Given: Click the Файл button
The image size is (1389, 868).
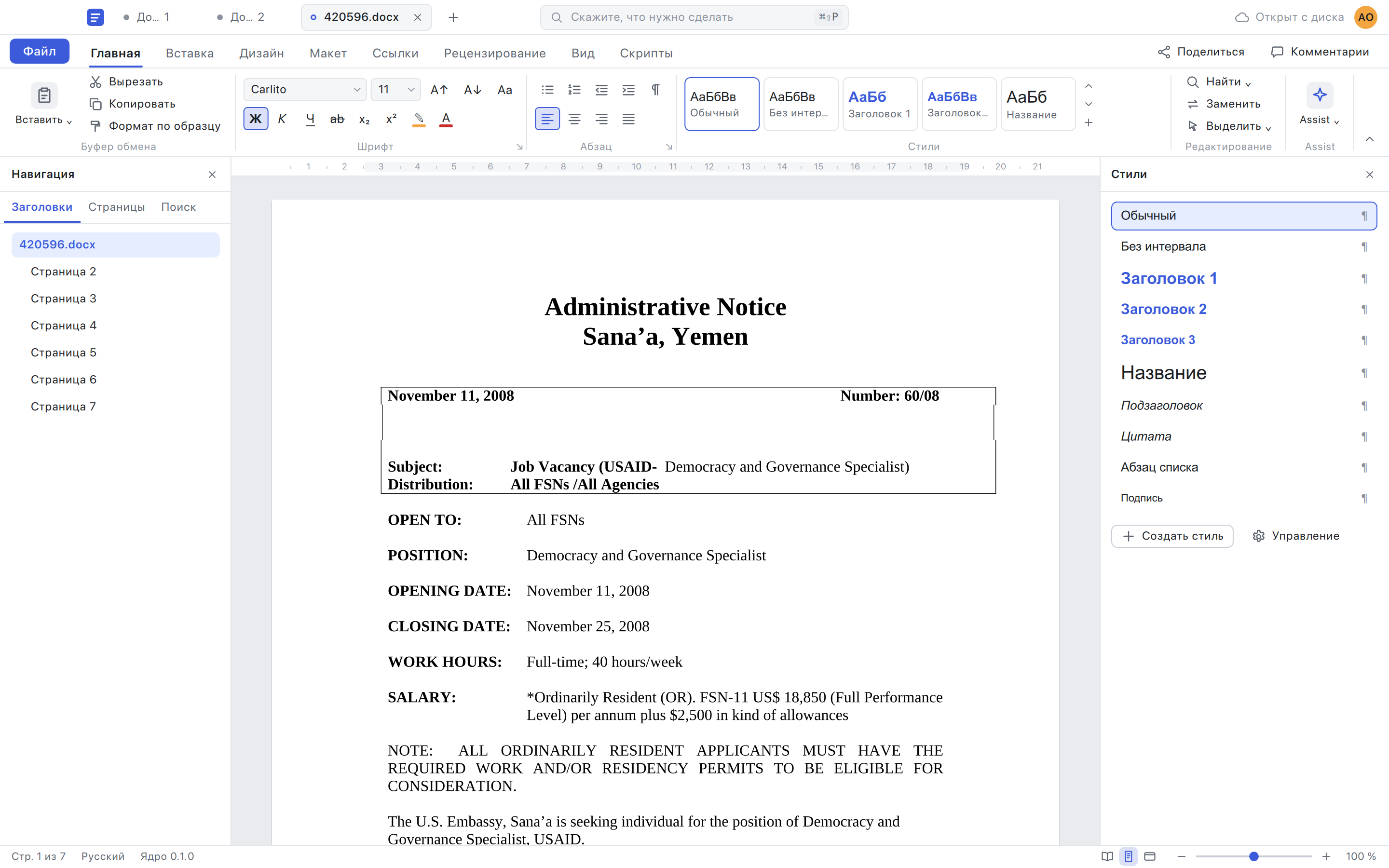Looking at the screenshot, I should coord(40,51).
